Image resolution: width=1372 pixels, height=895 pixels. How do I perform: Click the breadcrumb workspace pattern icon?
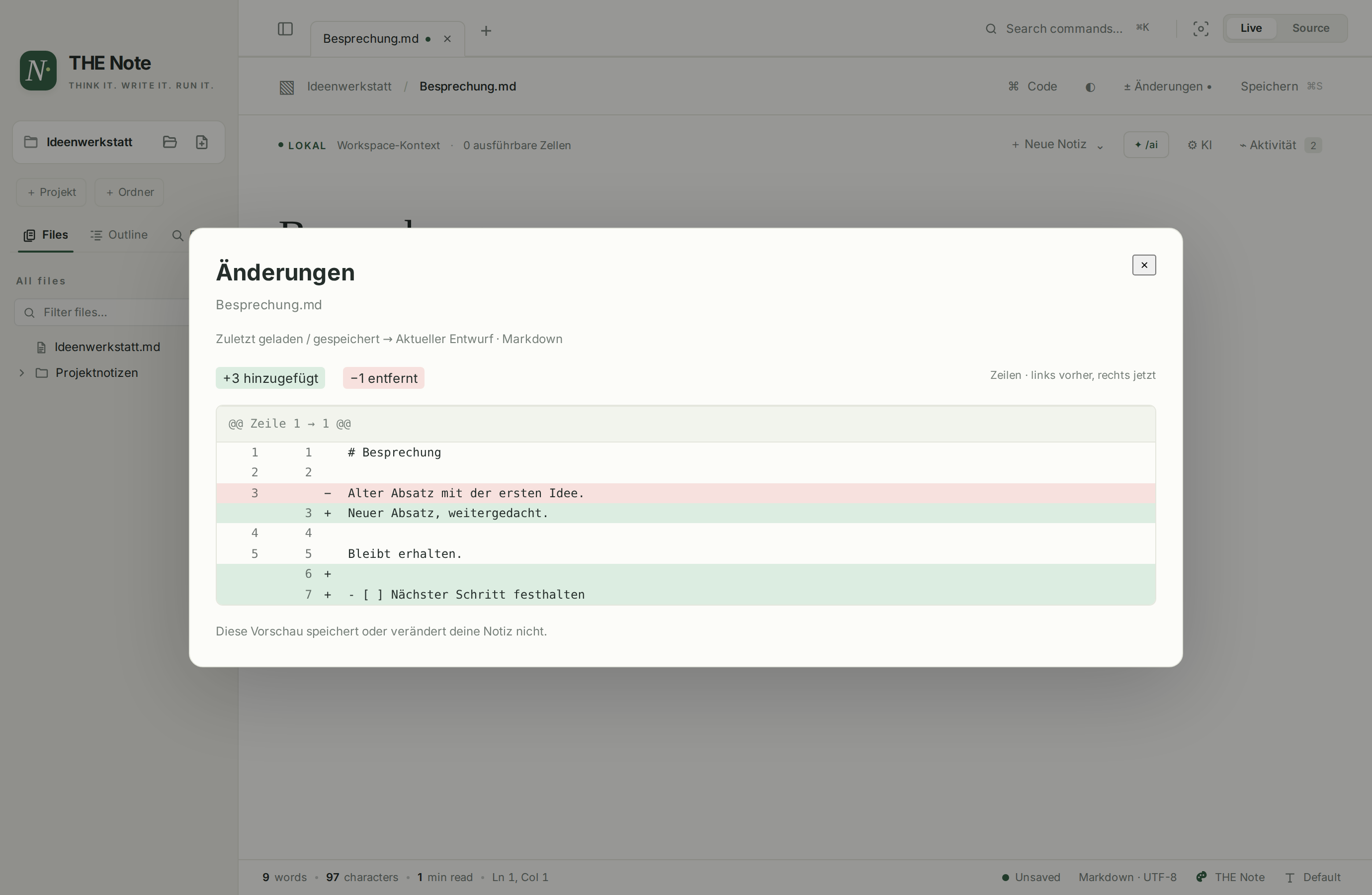[x=286, y=87]
